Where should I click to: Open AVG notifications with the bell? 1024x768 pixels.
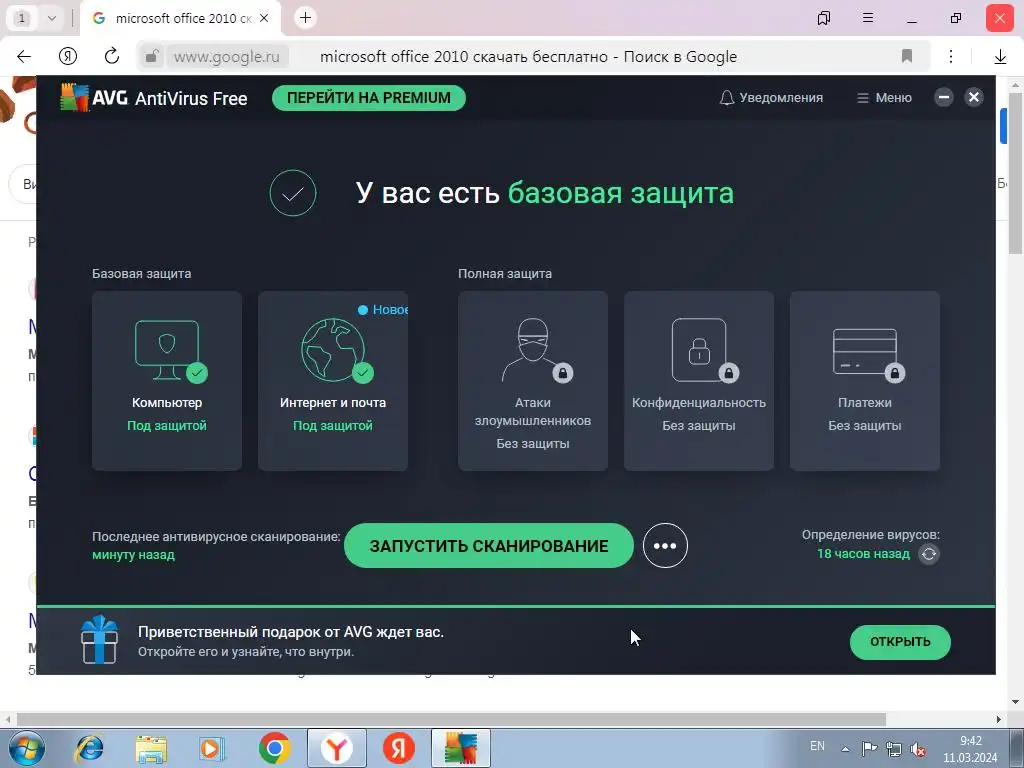(771, 98)
